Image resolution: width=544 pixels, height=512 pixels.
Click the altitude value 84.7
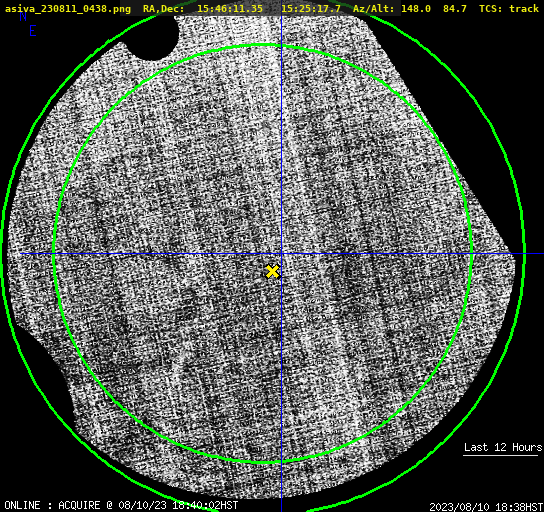pyautogui.click(x=454, y=9)
